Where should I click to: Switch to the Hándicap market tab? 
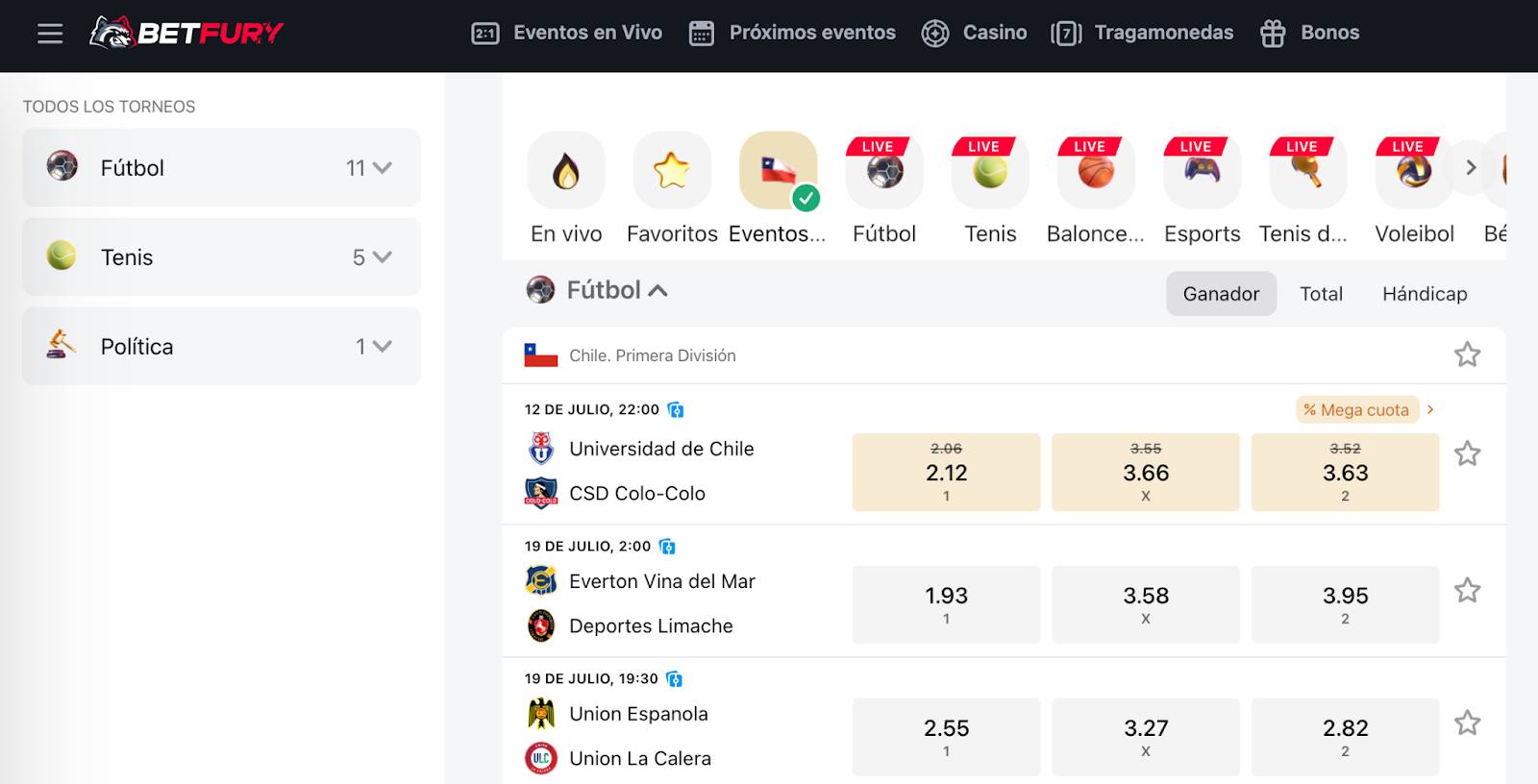(x=1425, y=294)
